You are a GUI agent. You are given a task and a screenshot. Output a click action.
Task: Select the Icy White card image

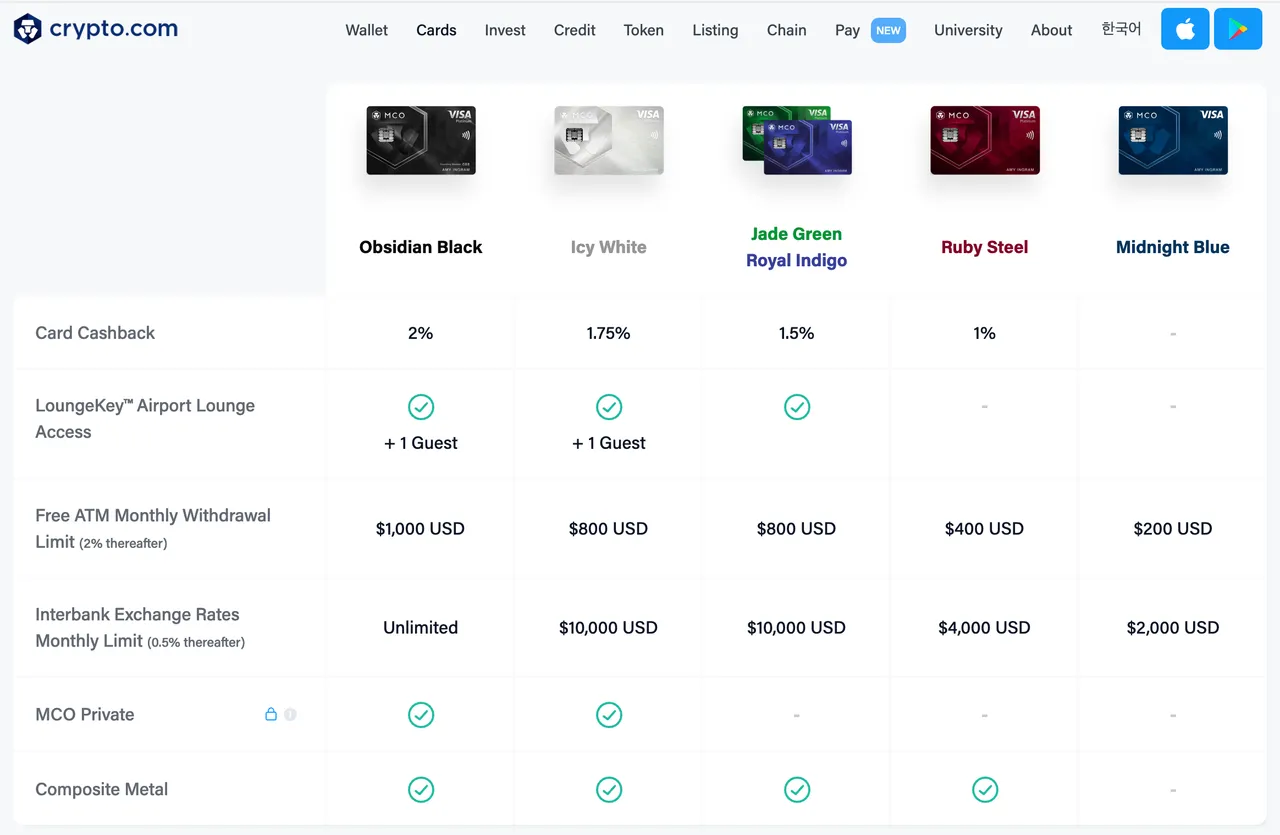[609, 141]
